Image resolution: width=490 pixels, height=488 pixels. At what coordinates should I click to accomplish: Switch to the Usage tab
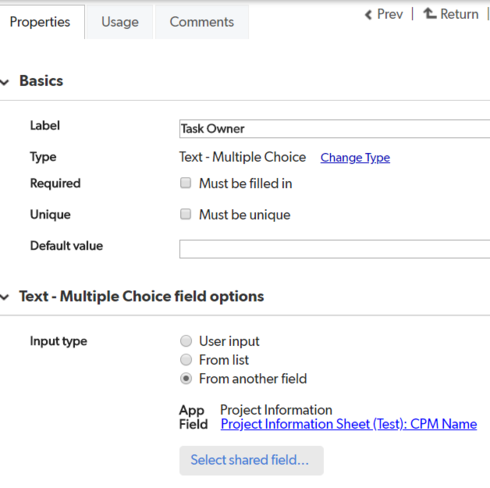click(120, 22)
